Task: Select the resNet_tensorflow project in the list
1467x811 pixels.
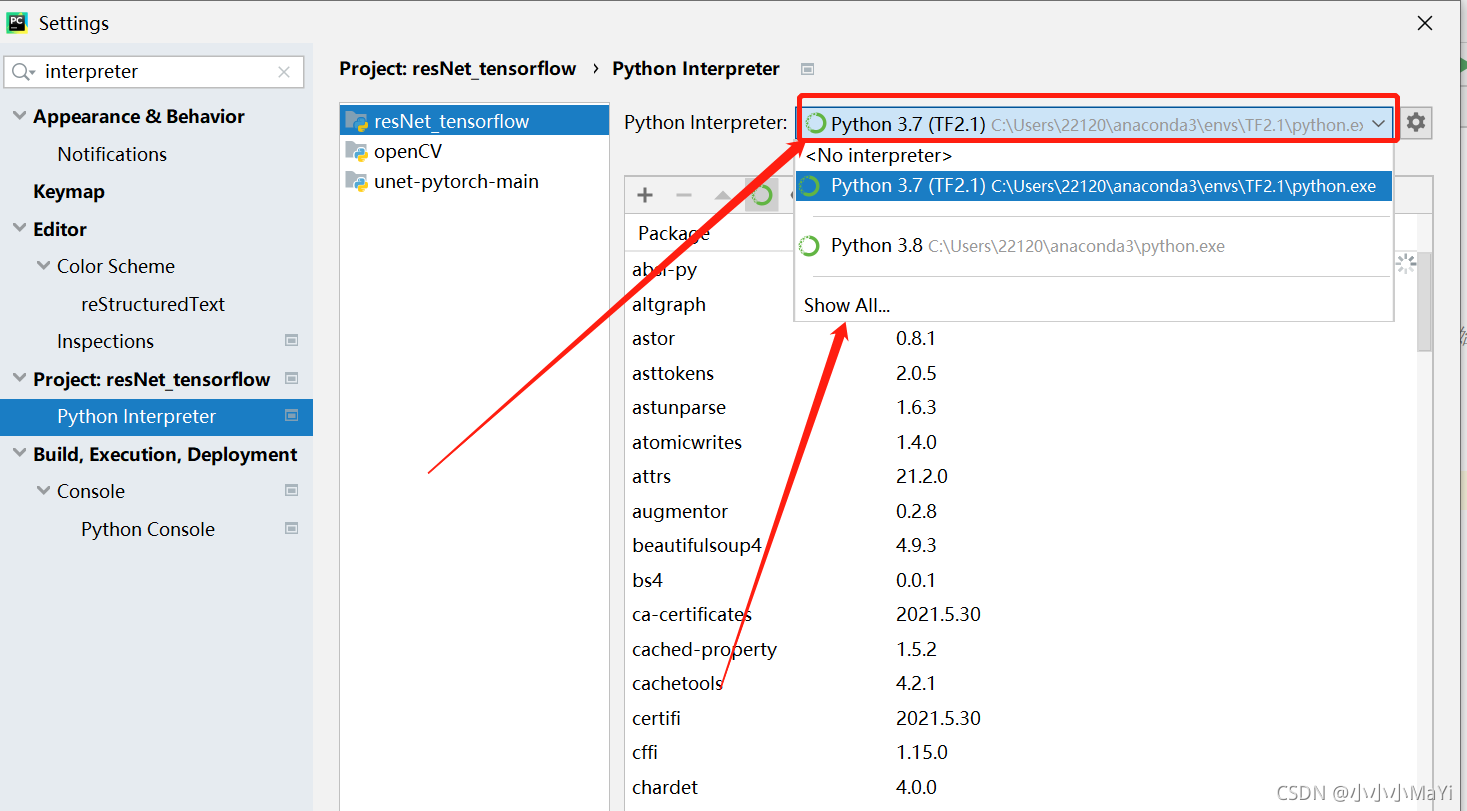Action: 474,121
